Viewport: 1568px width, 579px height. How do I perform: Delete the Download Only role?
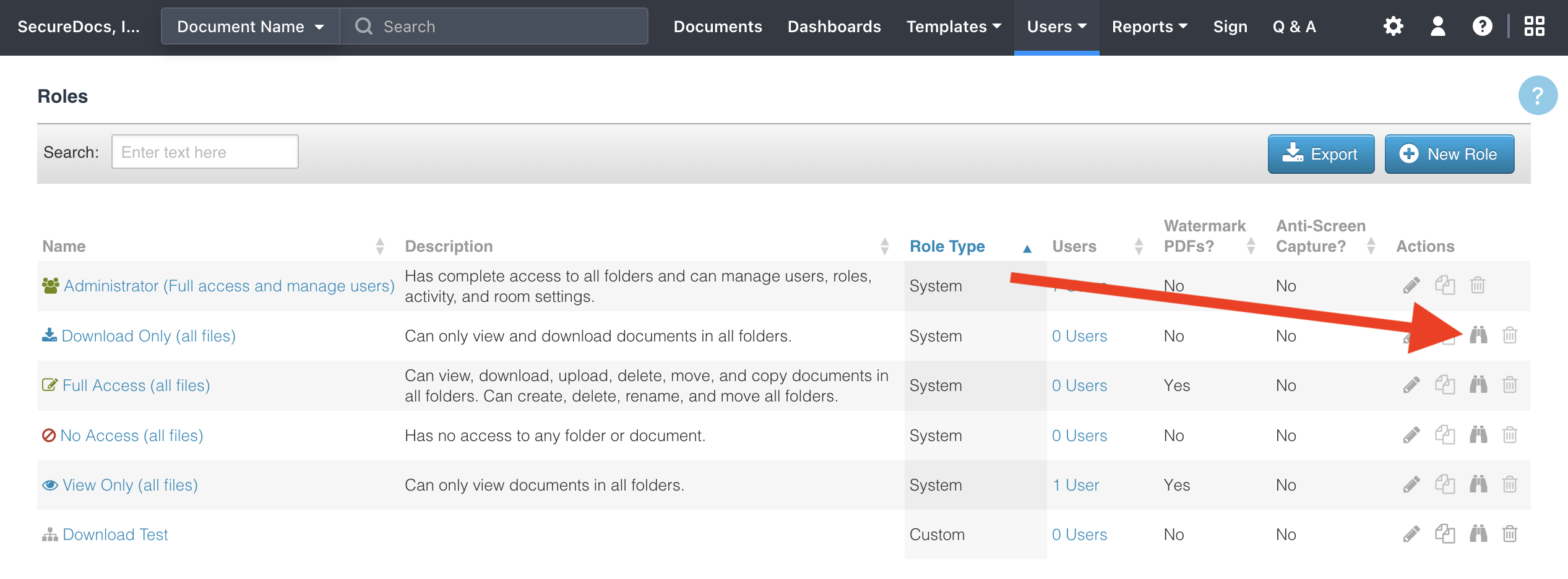[1510, 335]
